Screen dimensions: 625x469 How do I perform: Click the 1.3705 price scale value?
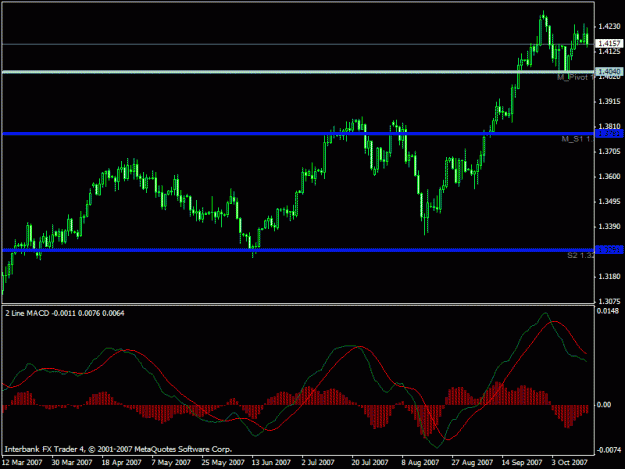609,151
